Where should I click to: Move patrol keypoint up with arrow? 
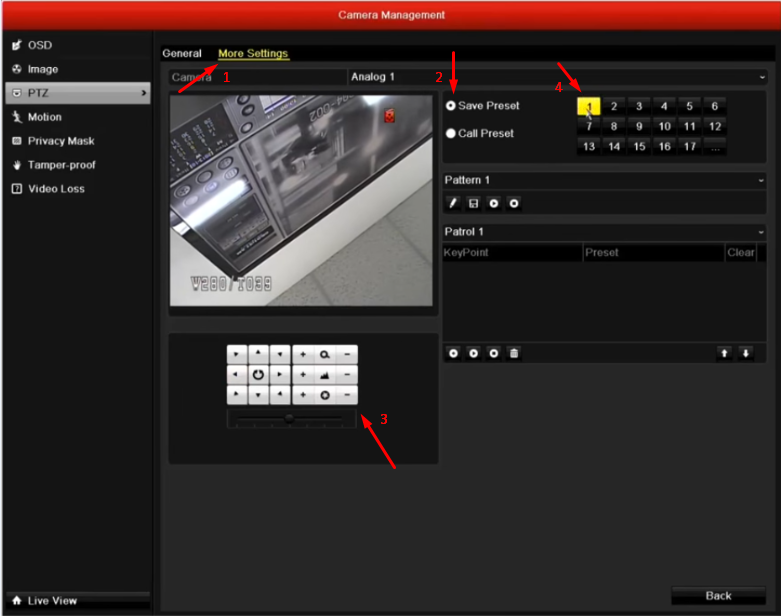[x=724, y=354]
